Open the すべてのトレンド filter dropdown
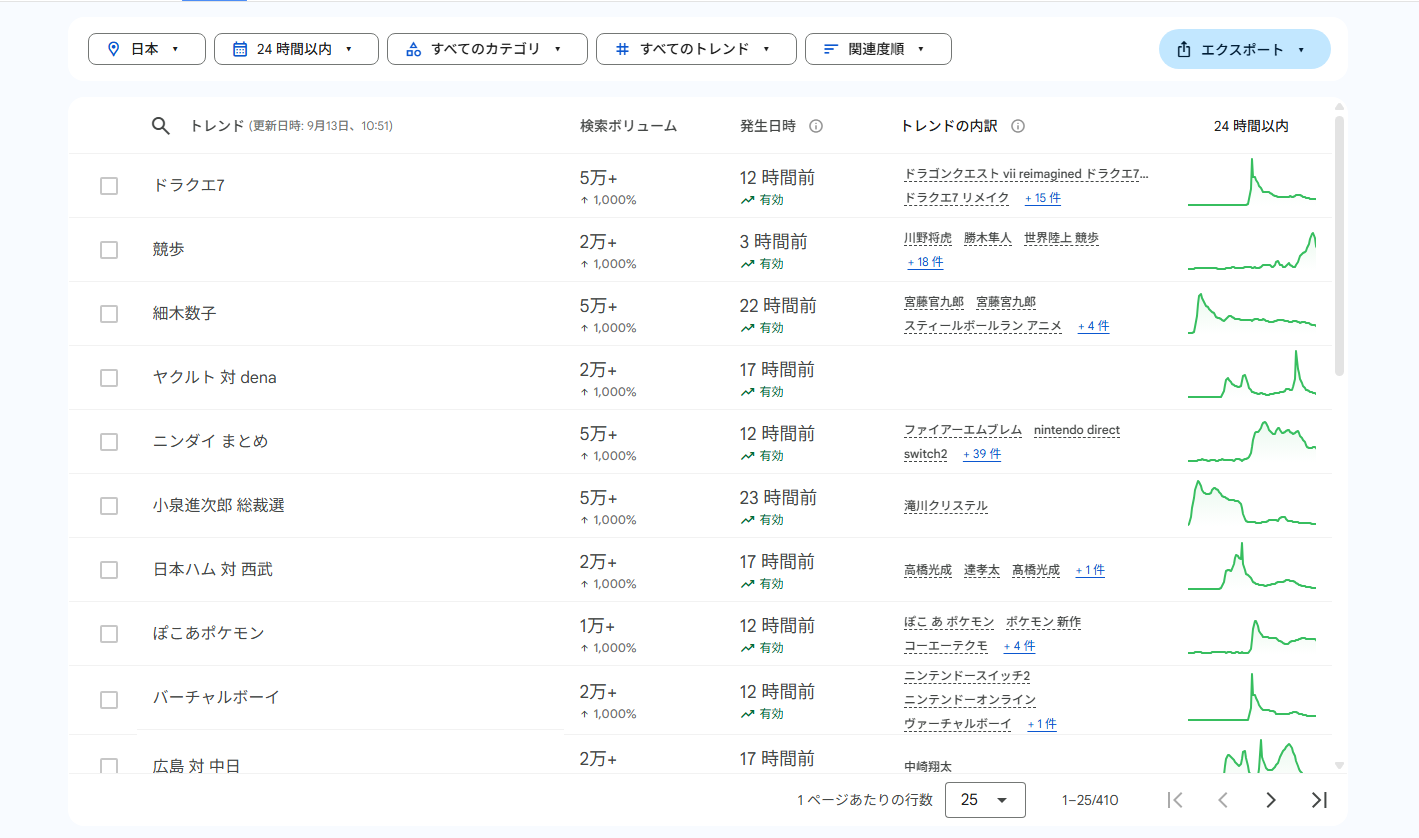The width and height of the screenshot is (1419, 838). click(696, 49)
